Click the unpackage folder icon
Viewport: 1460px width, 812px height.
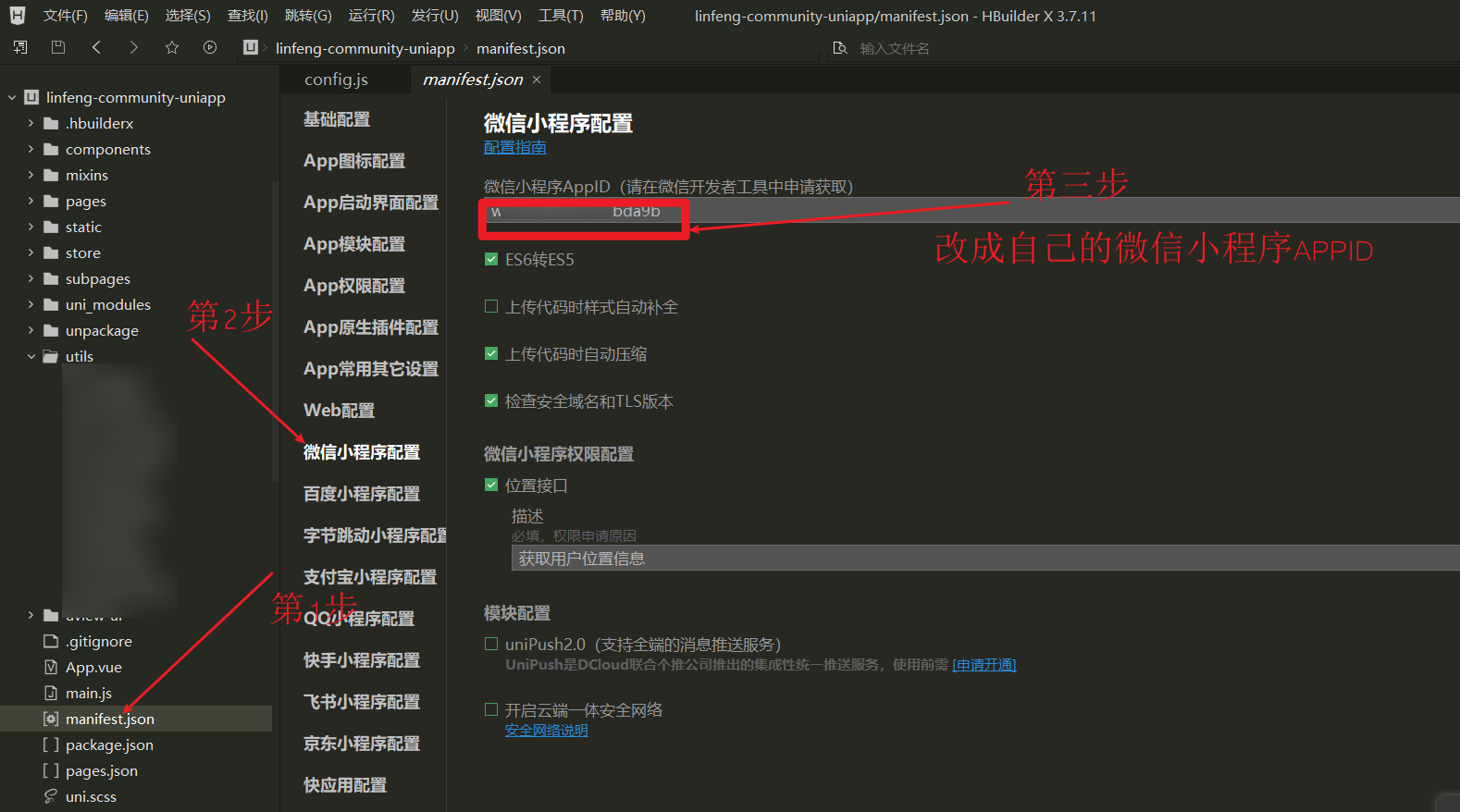click(51, 330)
